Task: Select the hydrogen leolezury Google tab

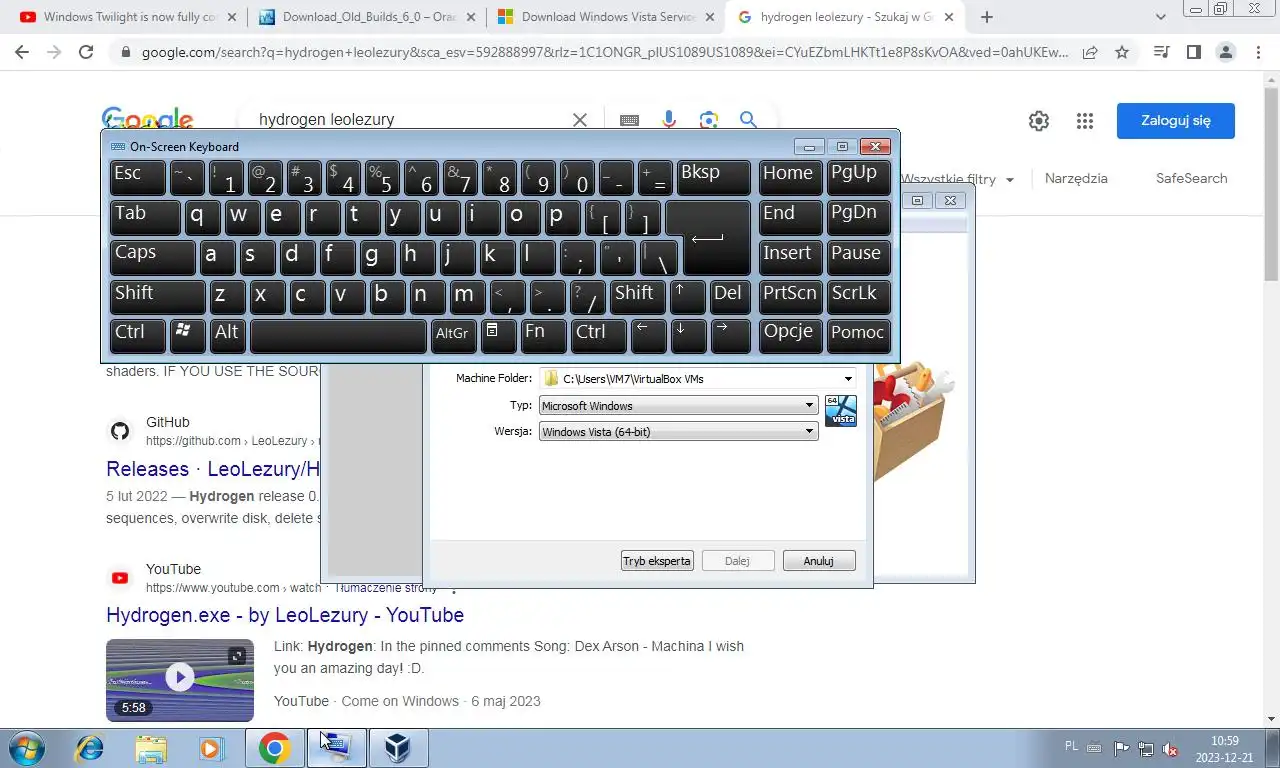Action: tap(845, 17)
